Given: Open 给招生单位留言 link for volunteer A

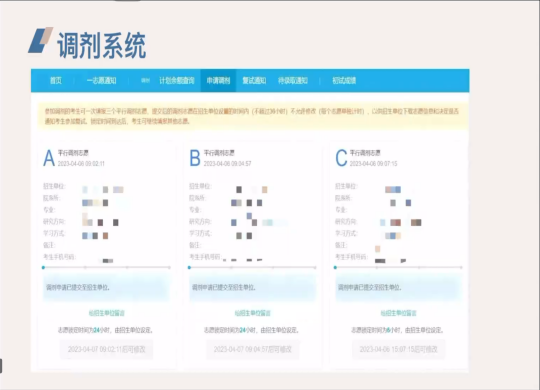Looking at the screenshot, I should [106, 313].
